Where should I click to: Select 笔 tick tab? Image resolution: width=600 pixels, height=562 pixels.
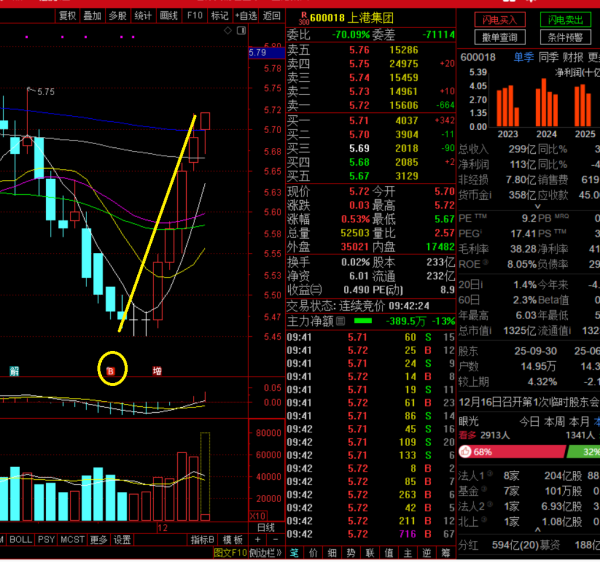(294, 552)
